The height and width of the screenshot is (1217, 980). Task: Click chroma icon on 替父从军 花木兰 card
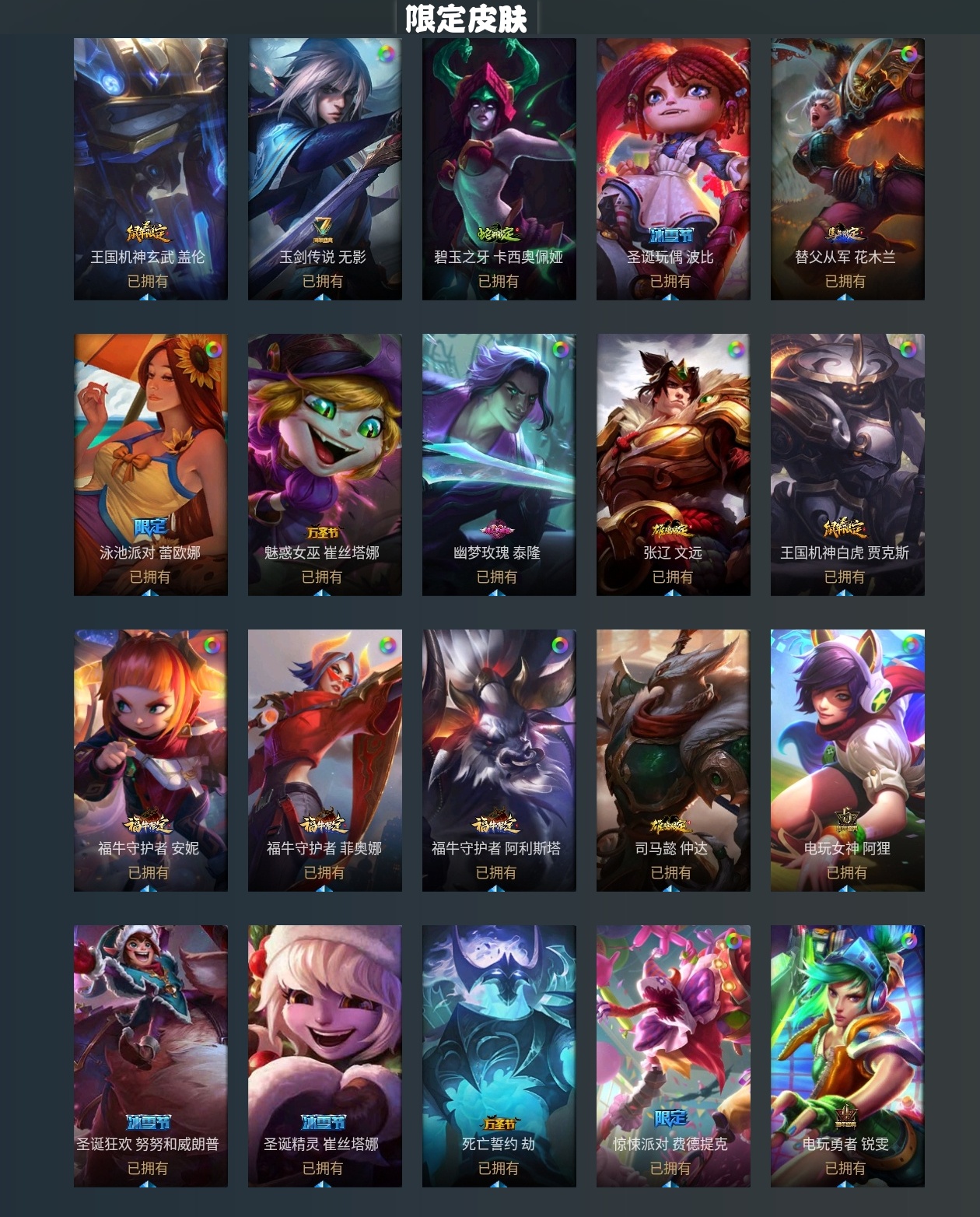tap(908, 54)
